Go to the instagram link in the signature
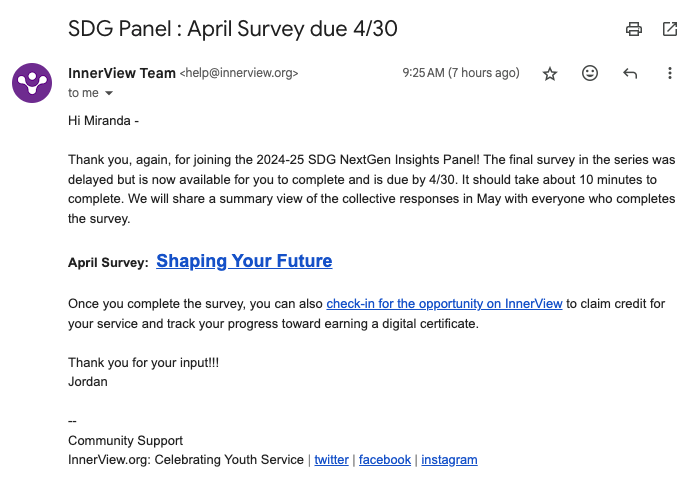The width and height of the screenshot is (695, 481). (449, 460)
